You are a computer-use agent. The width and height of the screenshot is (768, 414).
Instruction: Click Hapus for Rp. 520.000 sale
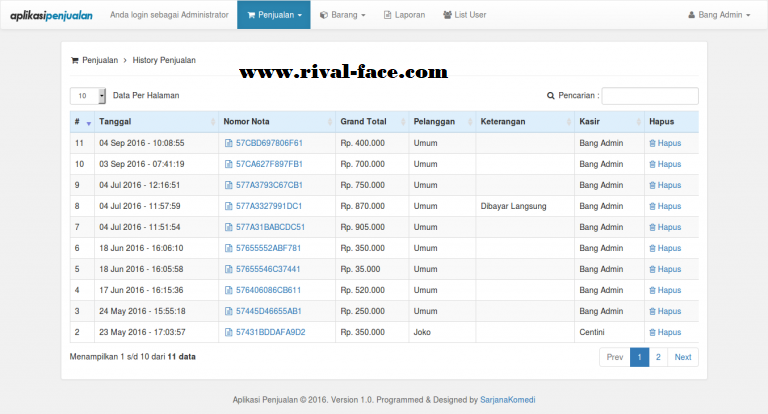point(665,291)
